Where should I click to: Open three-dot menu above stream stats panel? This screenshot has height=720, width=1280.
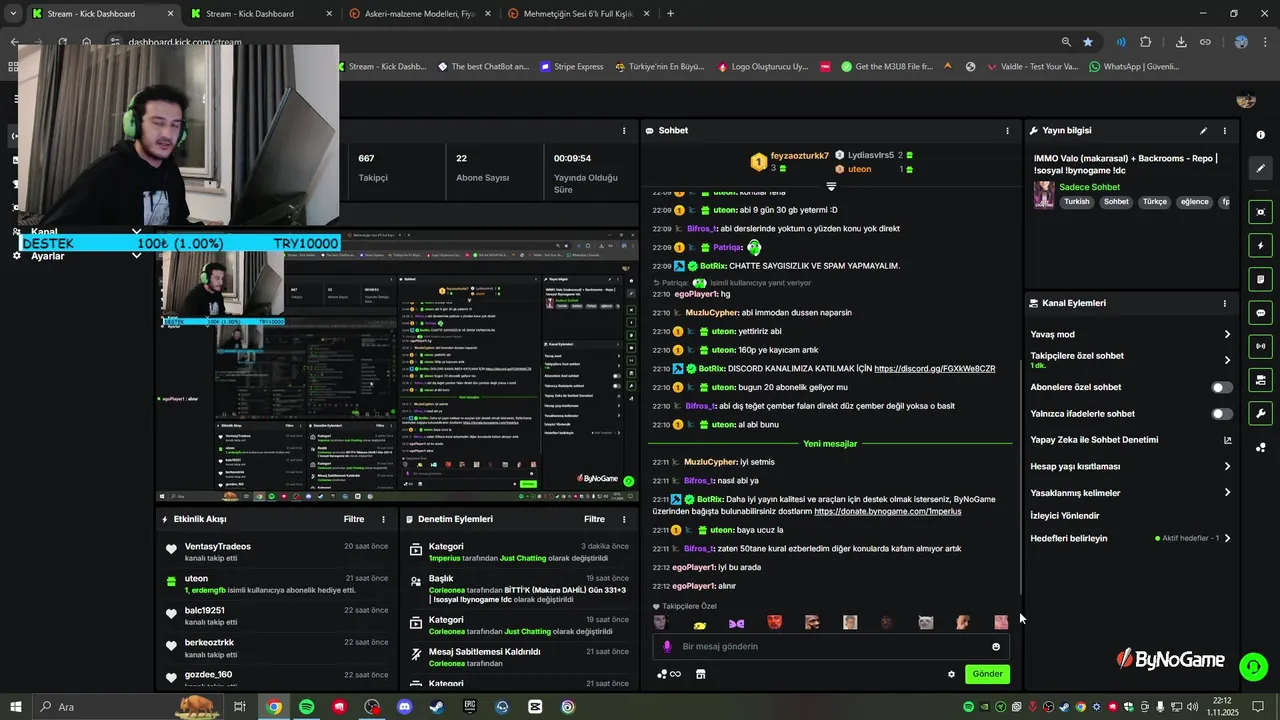(624, 131)
